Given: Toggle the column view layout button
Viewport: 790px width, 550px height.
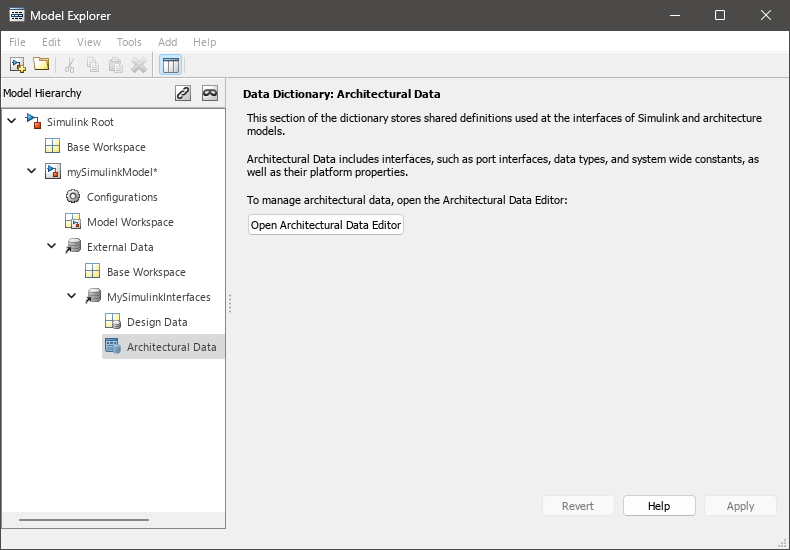Looking at the screenshot, I should (170, 65).
